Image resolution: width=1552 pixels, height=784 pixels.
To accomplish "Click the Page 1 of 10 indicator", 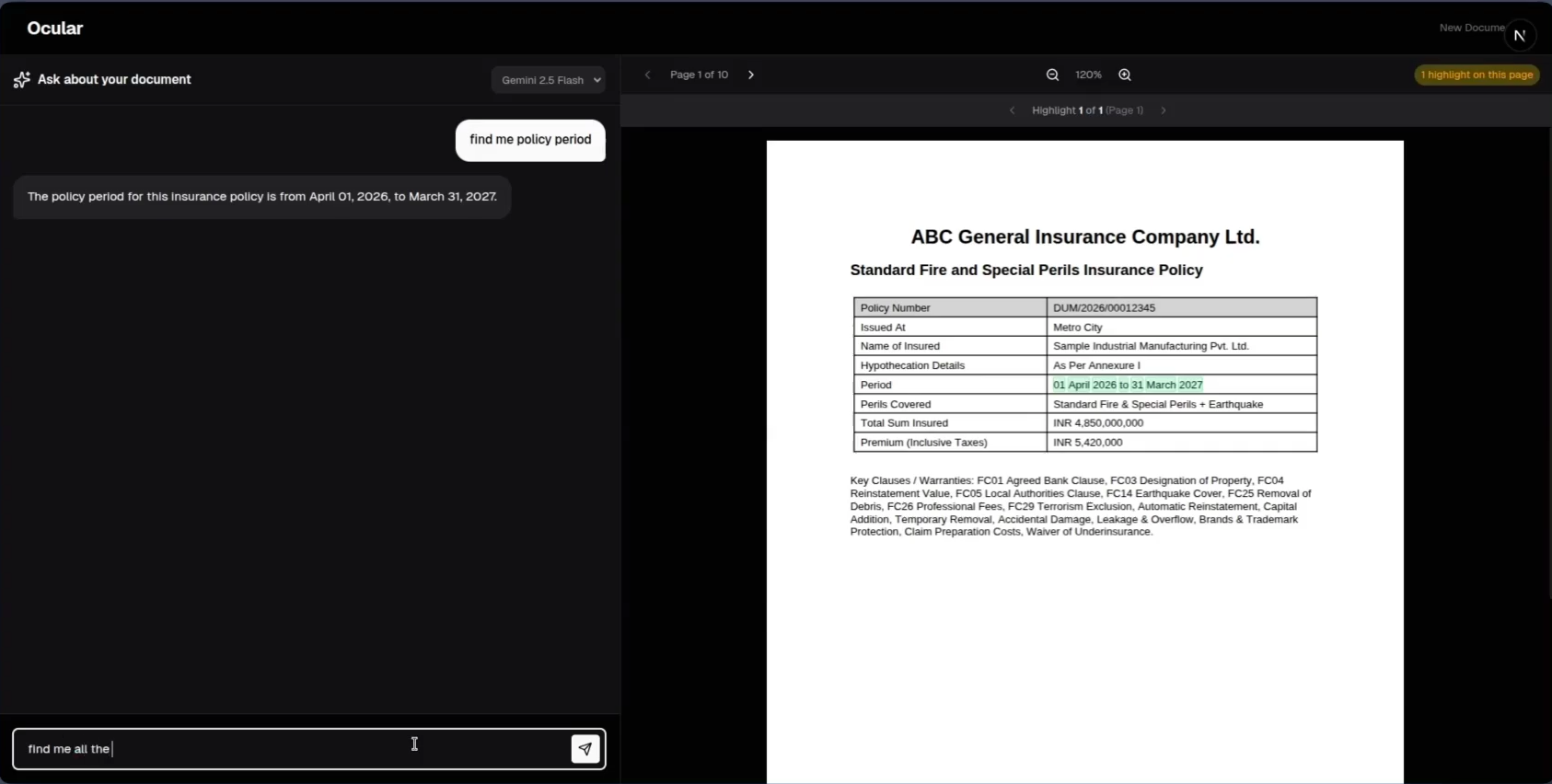I will (699, 75).
